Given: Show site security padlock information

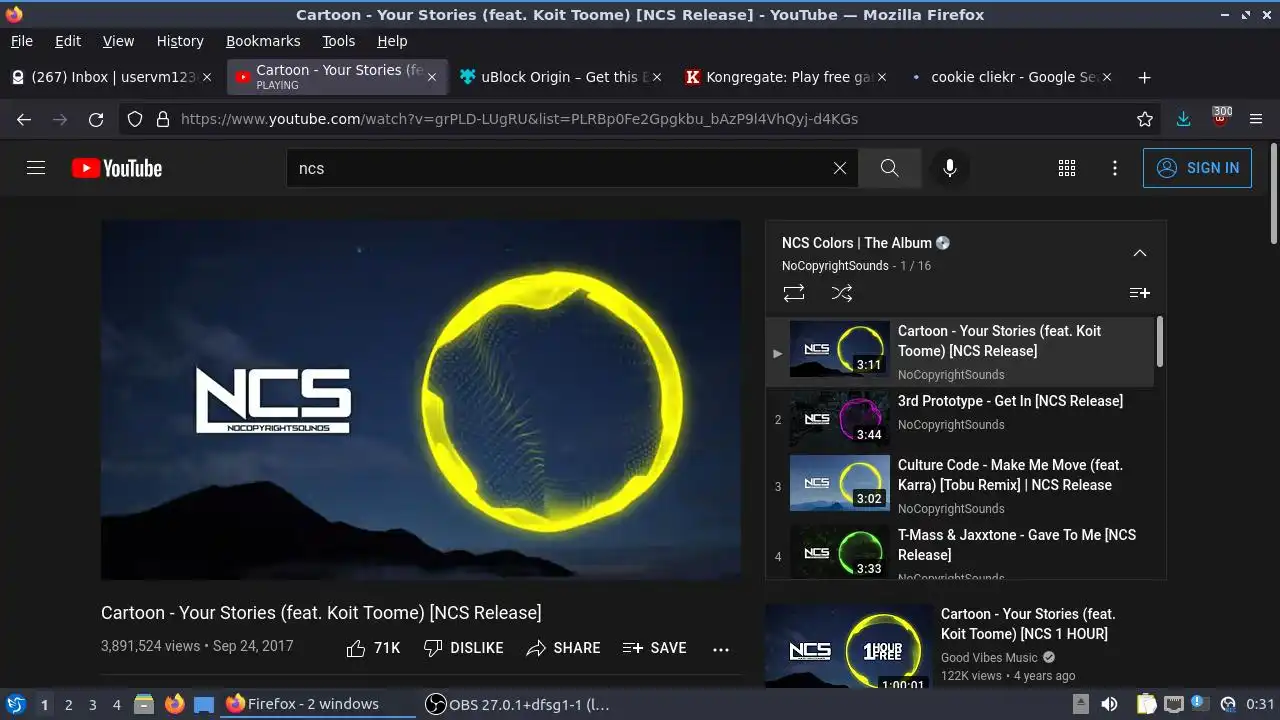Looking at the screenshot, I should pos(163,119).
